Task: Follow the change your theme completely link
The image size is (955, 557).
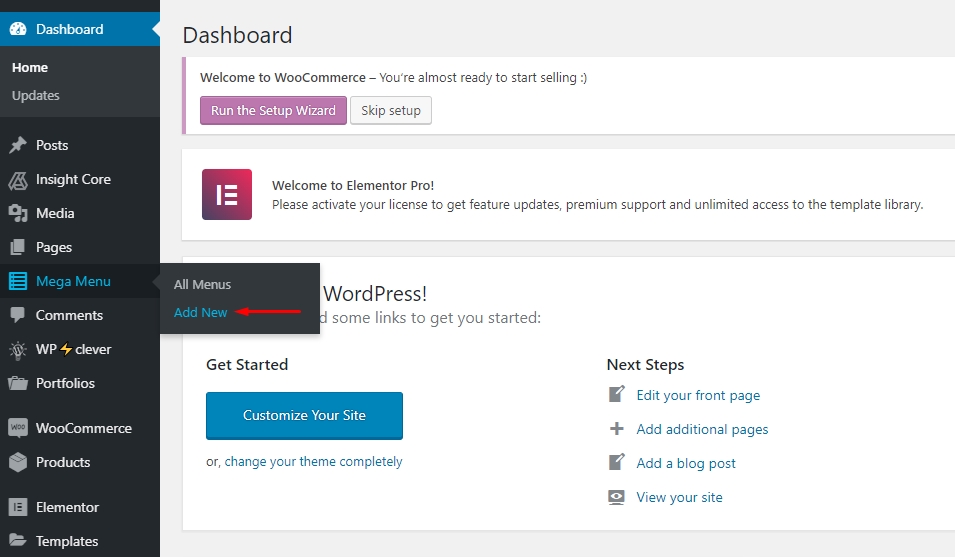Action: point(313,462)
